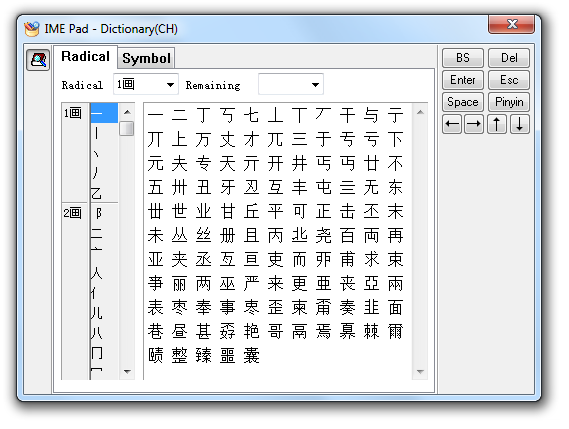Viewport: 569px width, 429px height.
Task: Pick the character 世 in the grid
Action: (180, 212)
